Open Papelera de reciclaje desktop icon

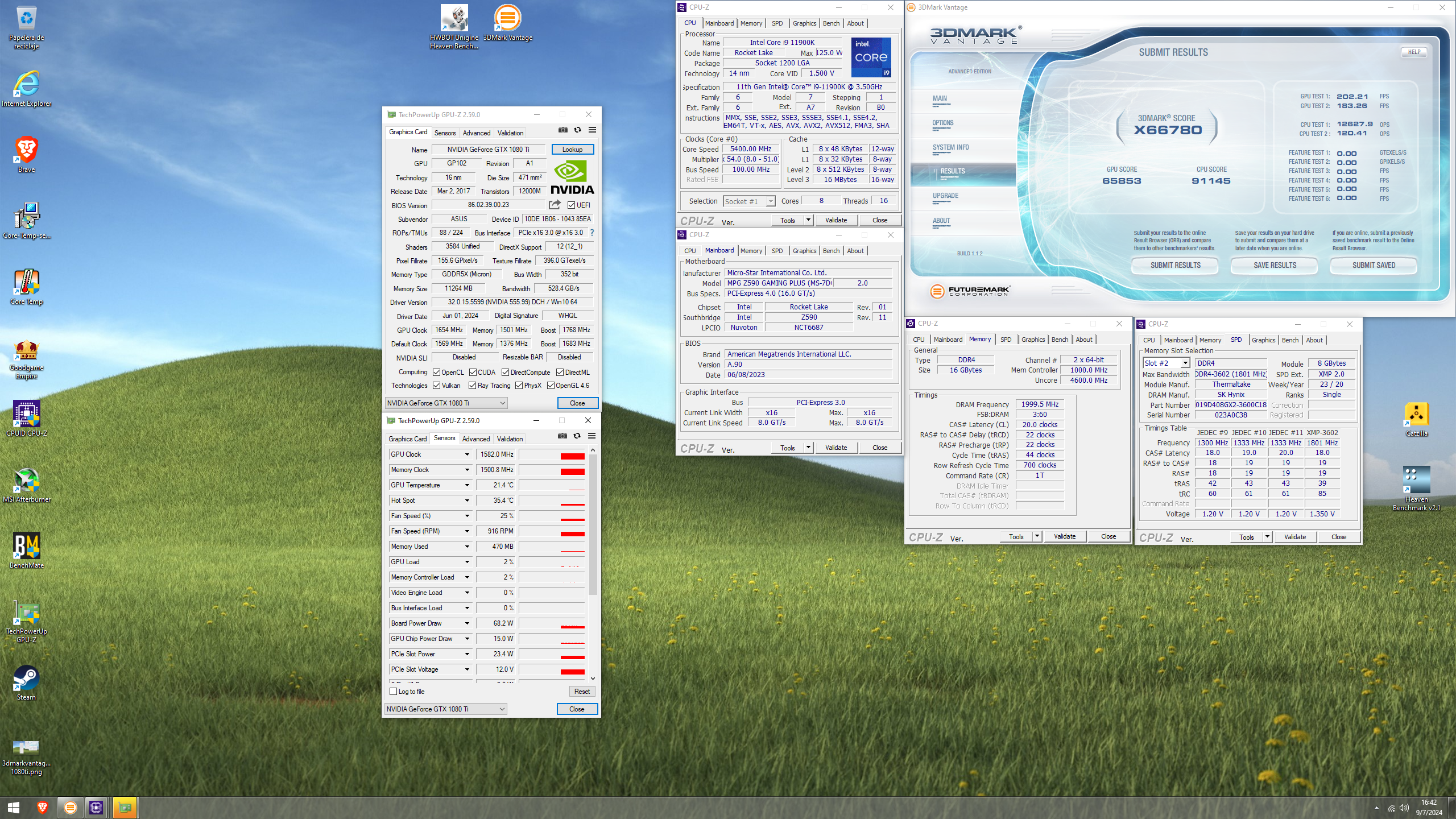[26, 27]
